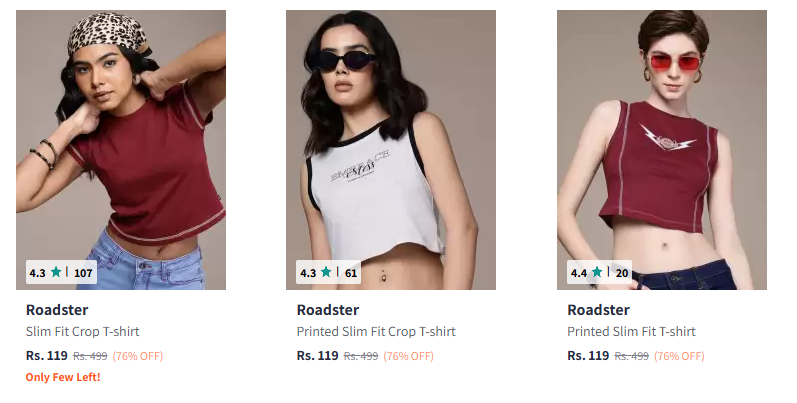
Task: Click the star icon on the 4.4 | 20 rating
Action: 597,272
